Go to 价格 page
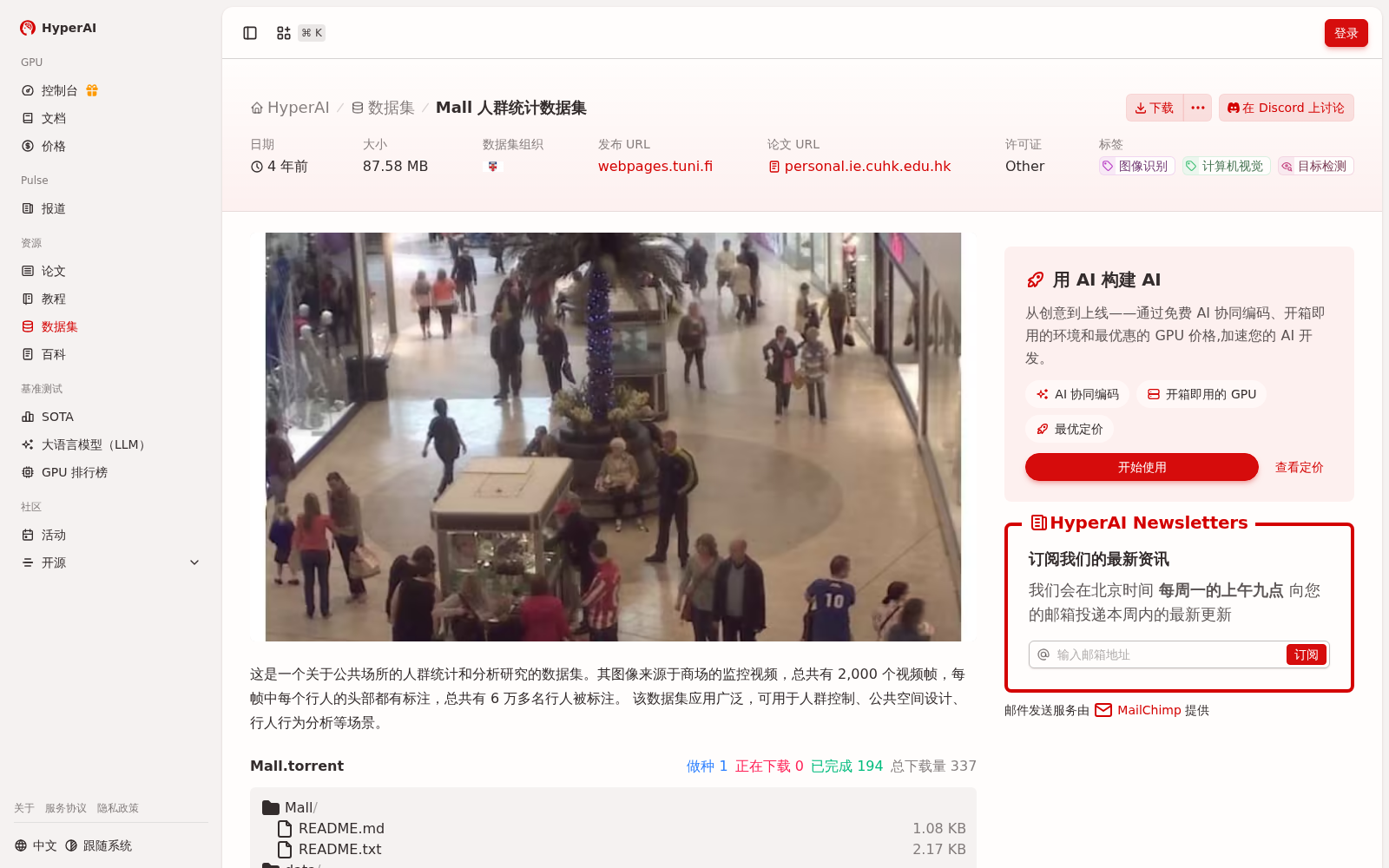Viewport: 1389px width, 868px height. pos(43,146)
